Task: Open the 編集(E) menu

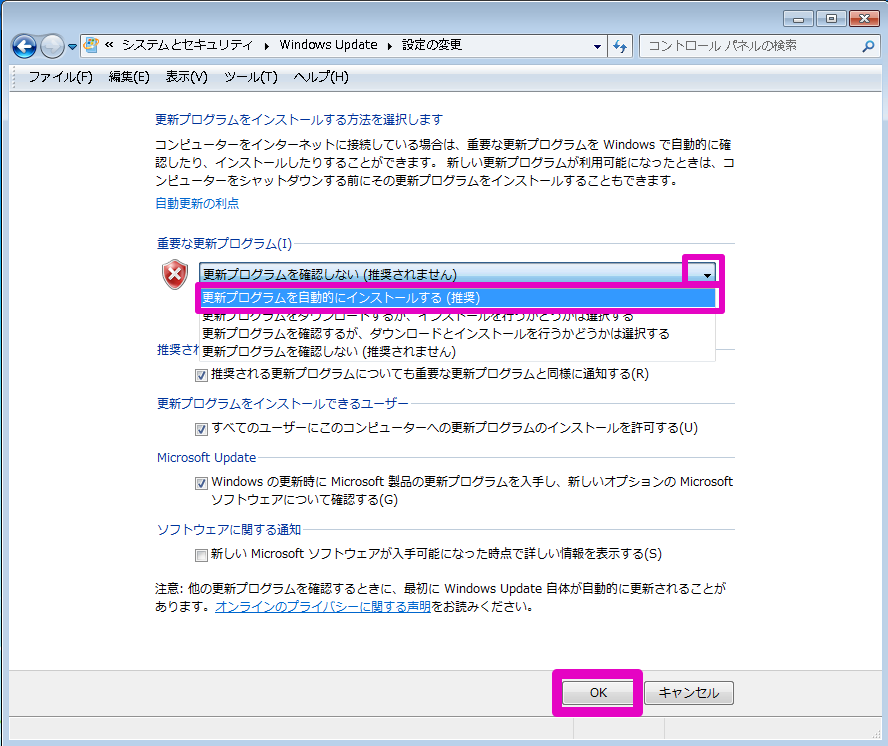Action: [129, 77]
